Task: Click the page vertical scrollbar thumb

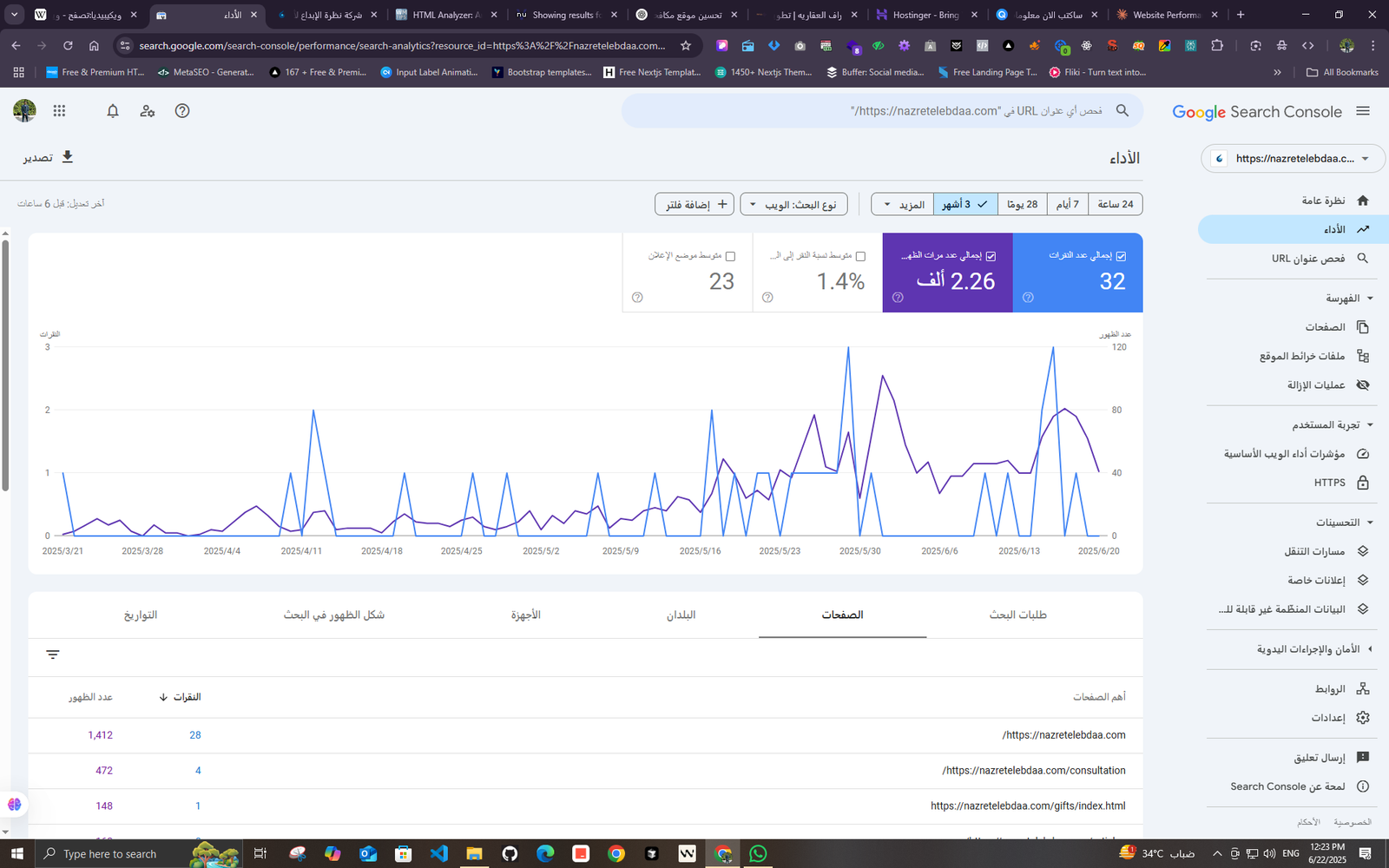Action: [5, 365]
